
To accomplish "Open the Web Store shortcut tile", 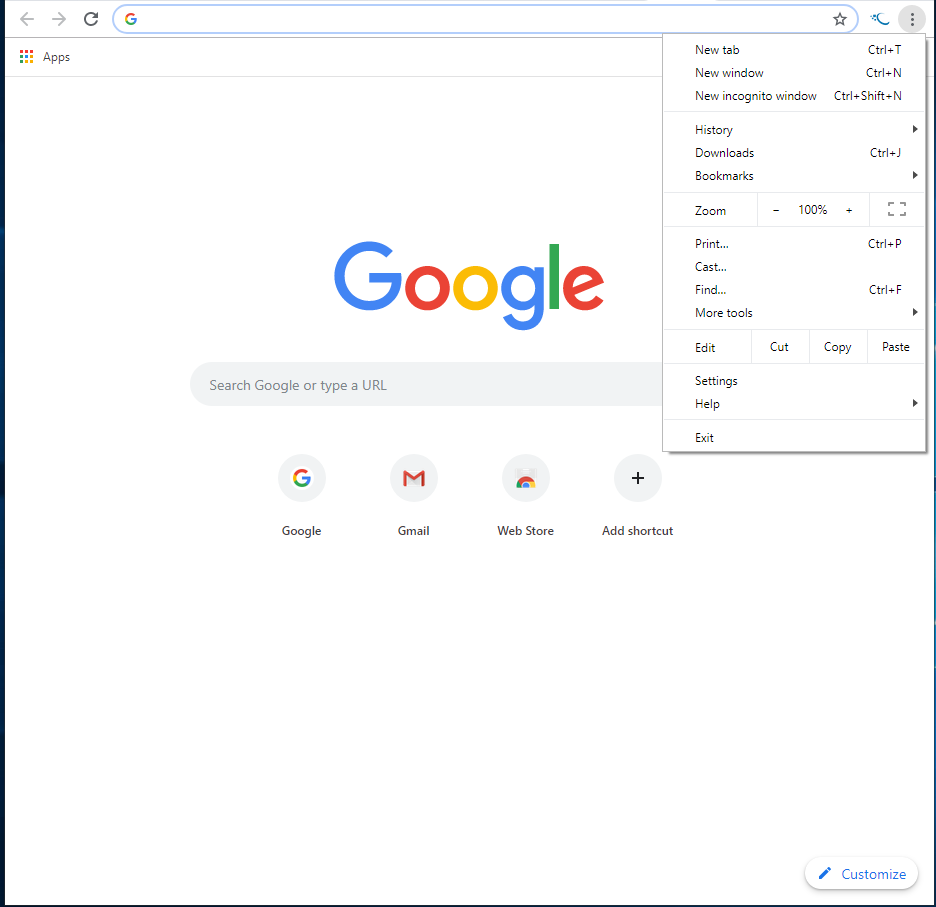I will 525,478.
